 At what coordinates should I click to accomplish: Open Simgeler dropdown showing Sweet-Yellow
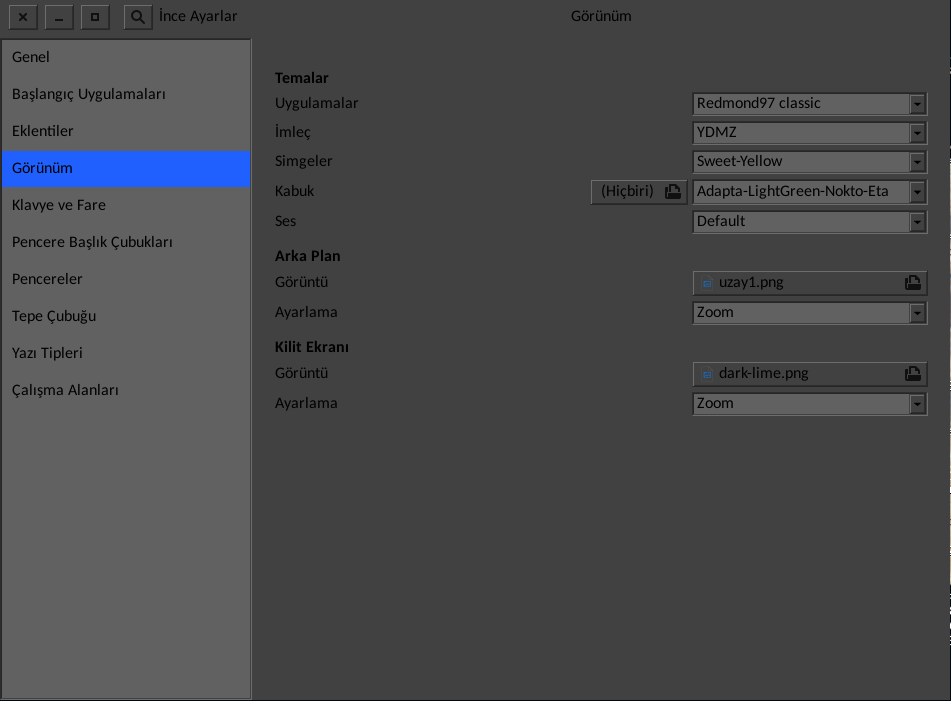(810, 162)
